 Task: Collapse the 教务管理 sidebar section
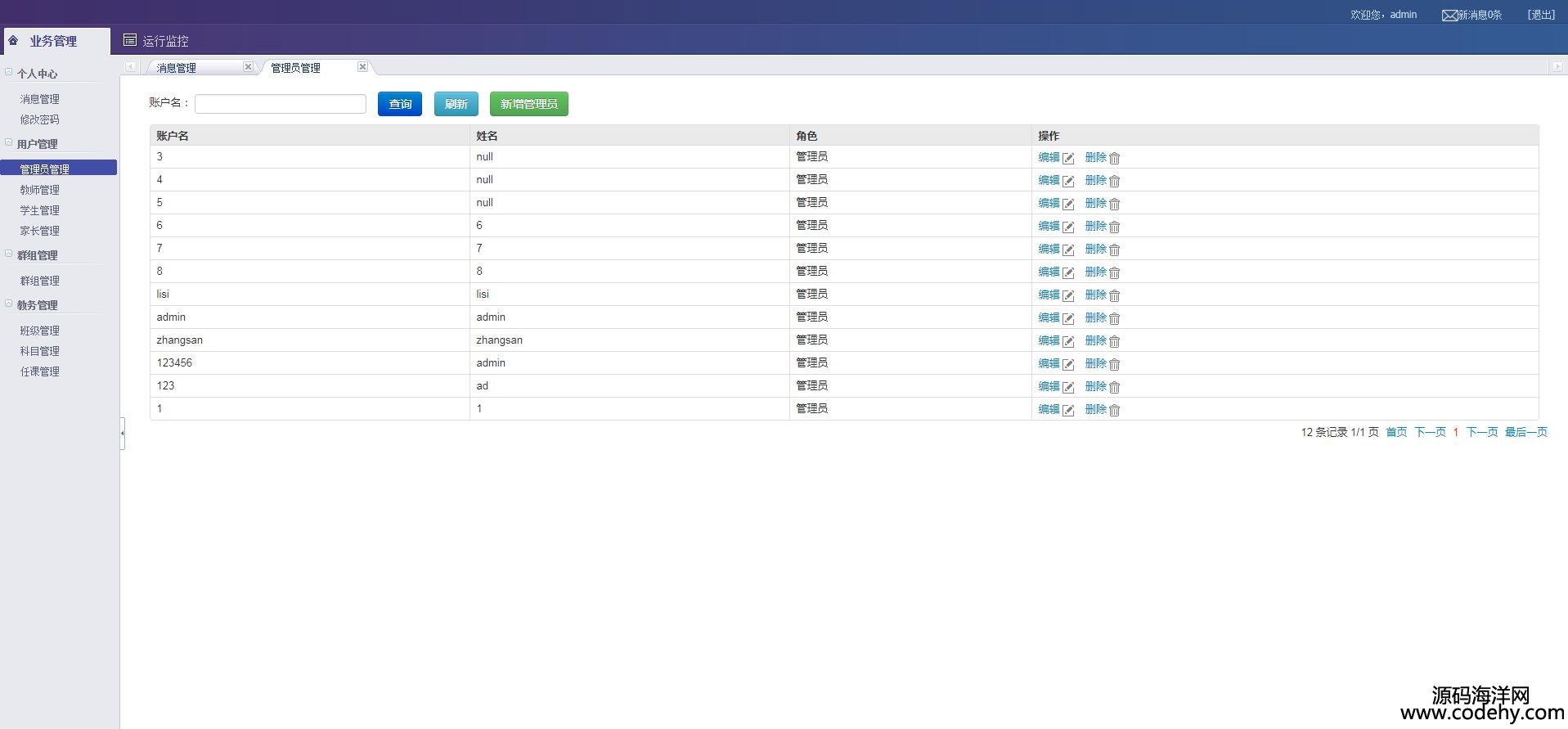click(x=9, y=304)
